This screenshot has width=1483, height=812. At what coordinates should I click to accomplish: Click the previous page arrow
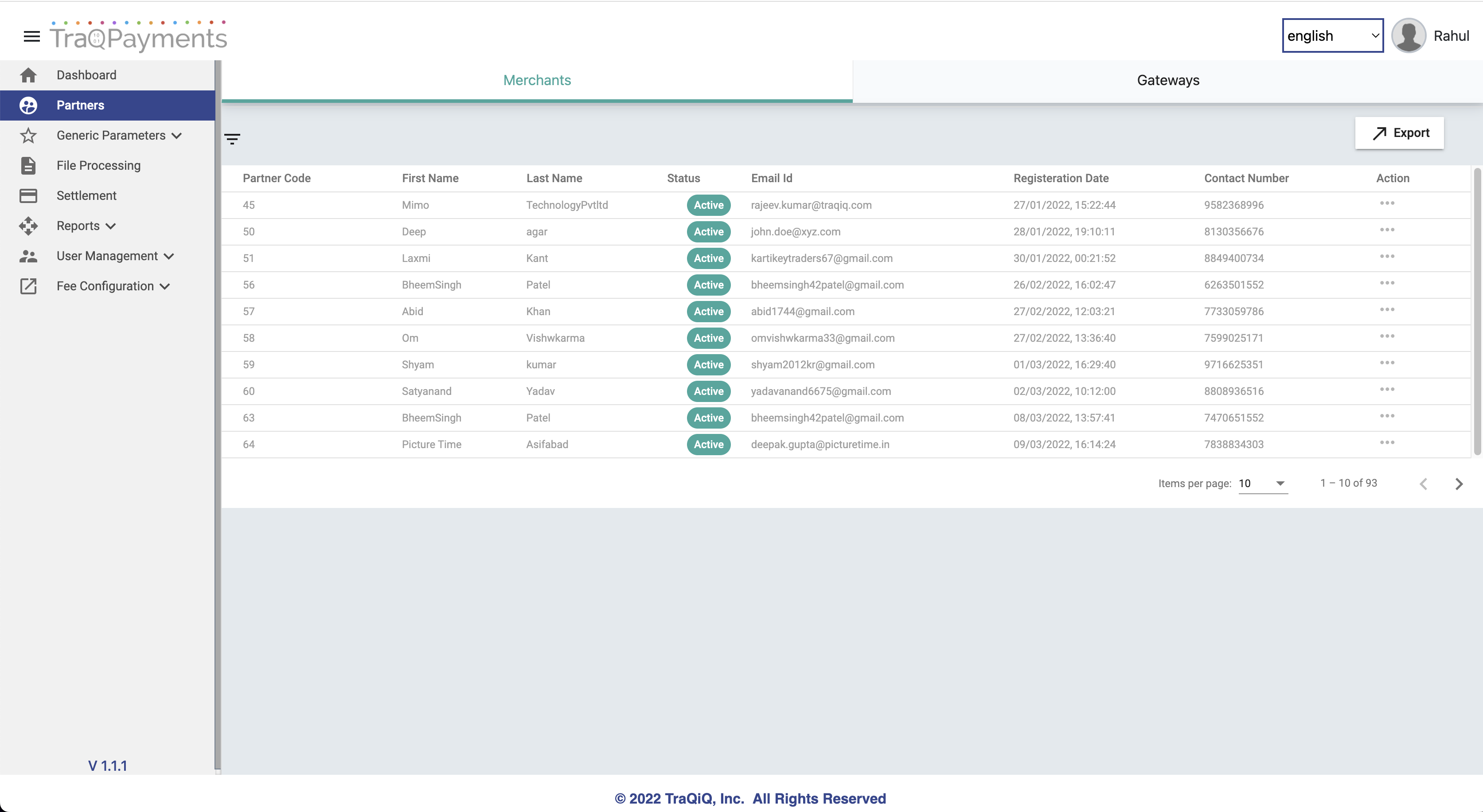point(1424,484)
